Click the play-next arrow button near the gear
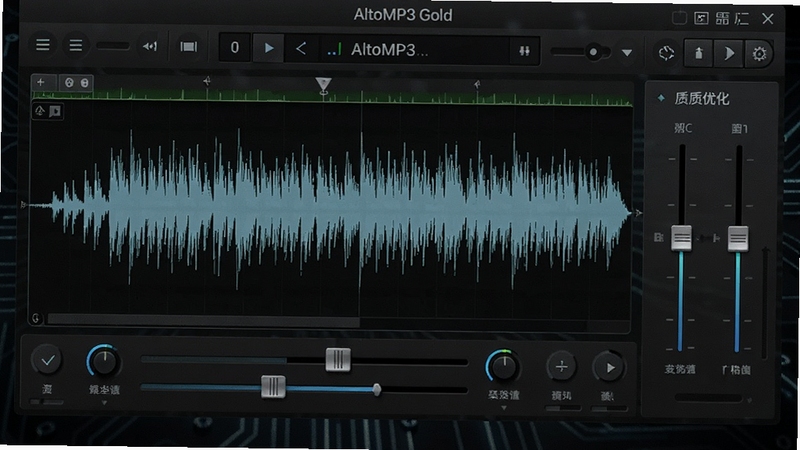The height and width of the screenshot is (450, 800). [729, 53]
